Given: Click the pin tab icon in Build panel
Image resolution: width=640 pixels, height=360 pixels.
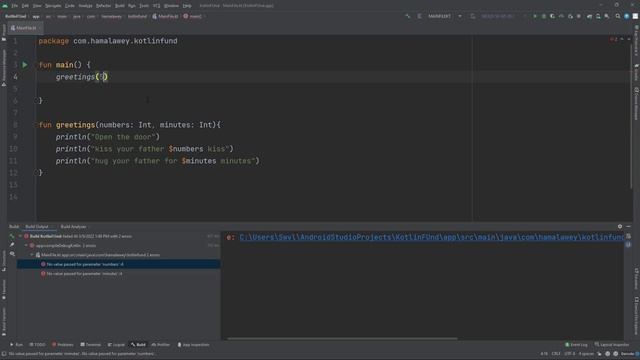Looking at the screenshot, I should click(x=12, y=245).
